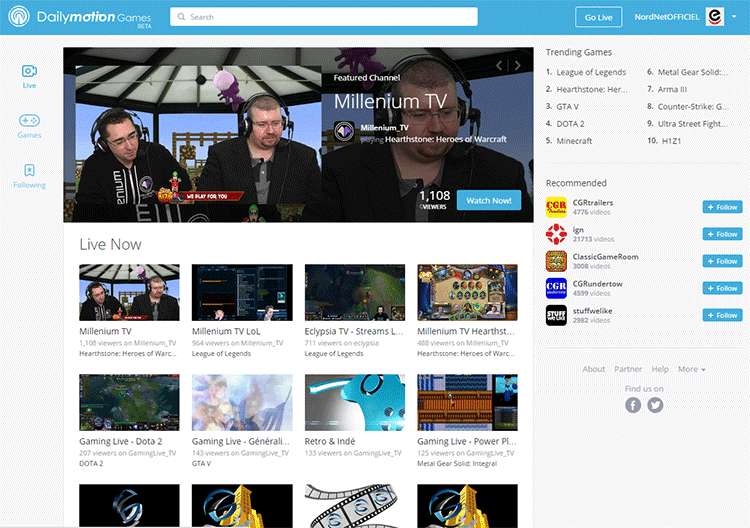Open the Millenium TV Hearthstone thumbnail
750x528 pixels.
467,292
